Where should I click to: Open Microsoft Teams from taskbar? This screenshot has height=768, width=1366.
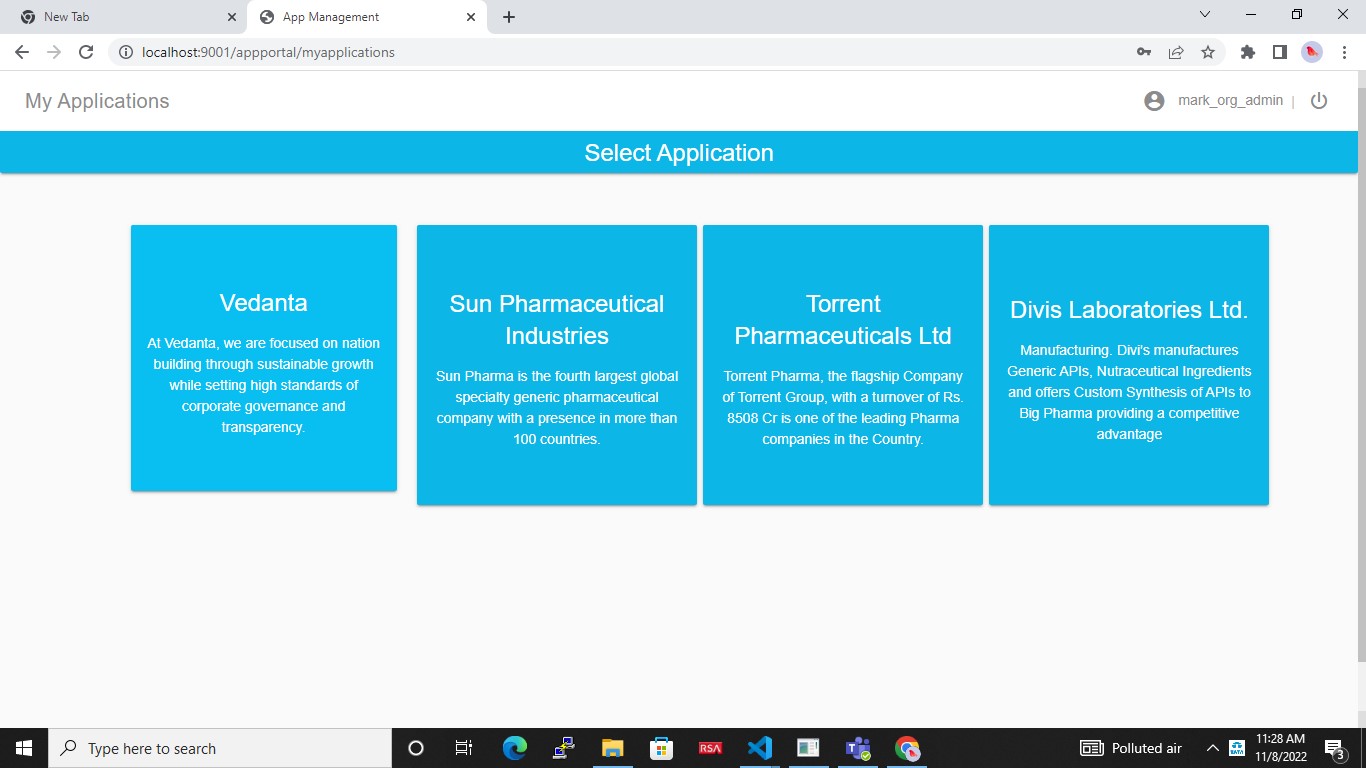tap(858, 748)
